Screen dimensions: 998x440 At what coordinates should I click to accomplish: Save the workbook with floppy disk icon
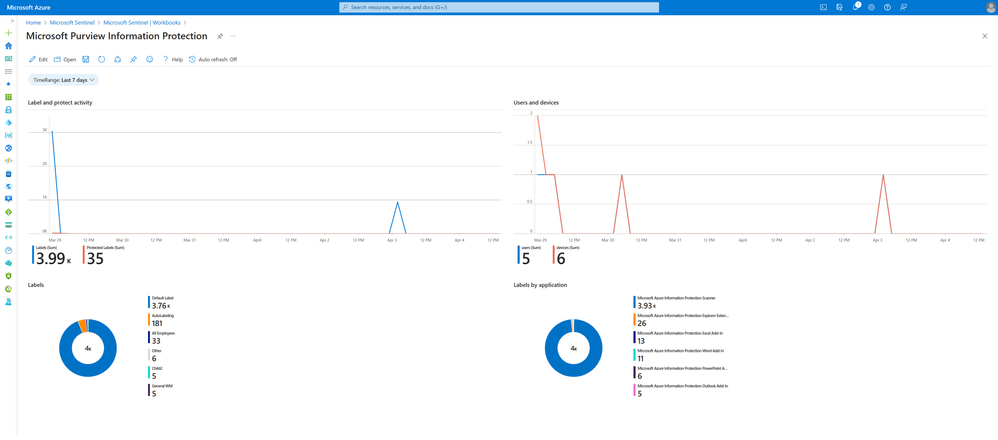point(86,59)
